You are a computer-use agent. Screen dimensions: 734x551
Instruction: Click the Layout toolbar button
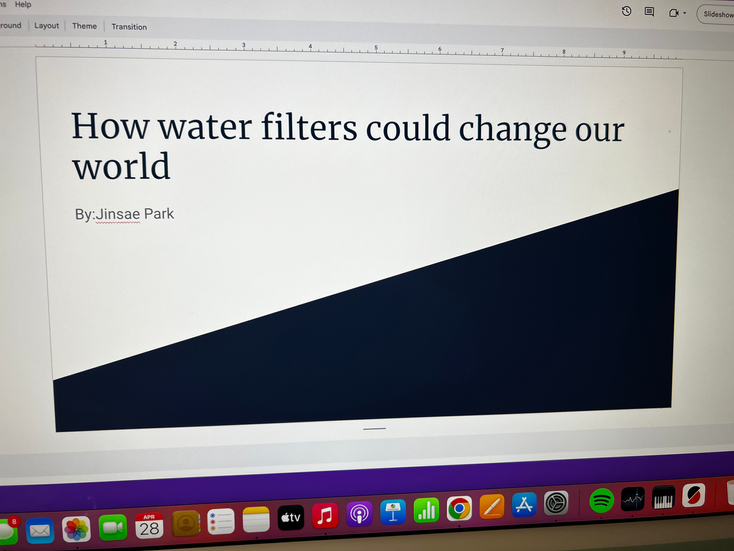(x=46, y=26)
